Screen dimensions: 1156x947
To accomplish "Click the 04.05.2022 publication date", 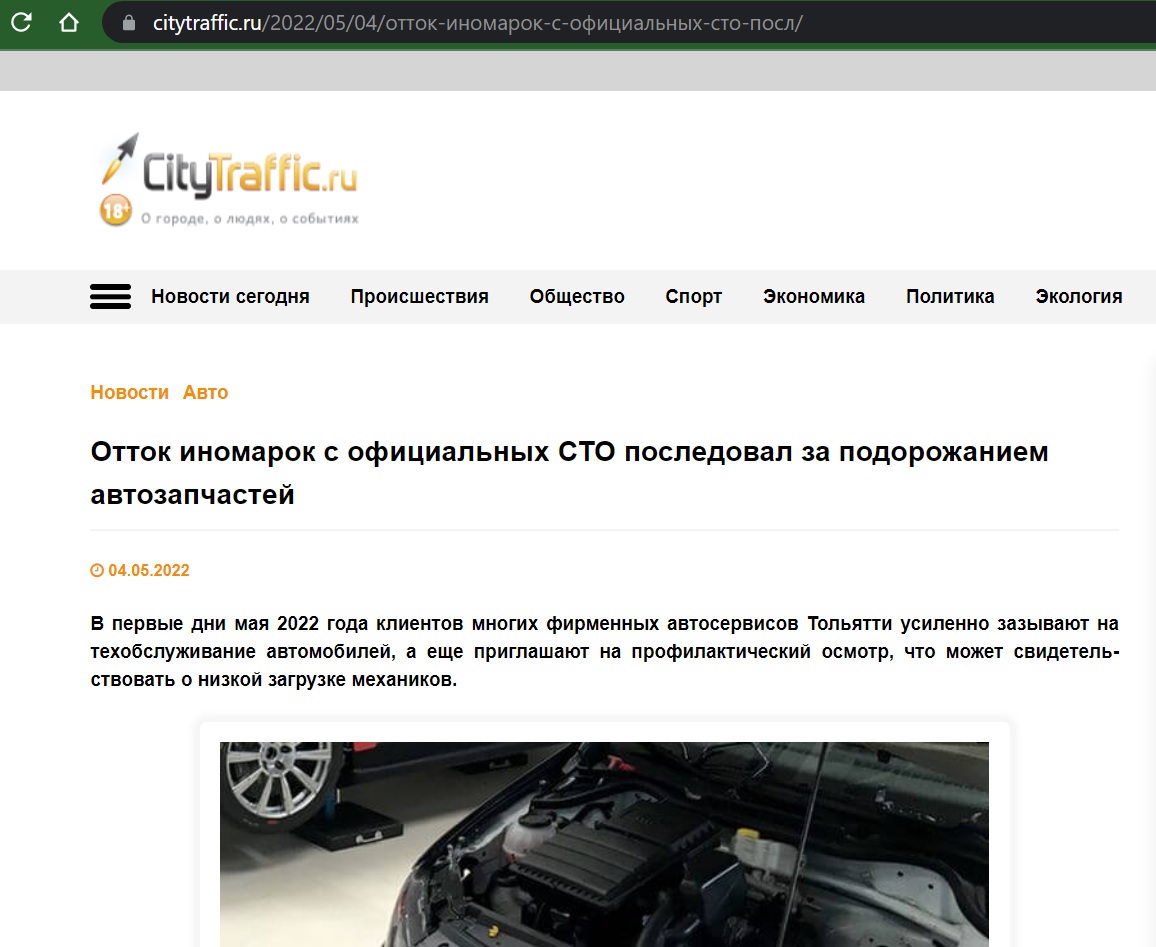I will coord(149,571).
